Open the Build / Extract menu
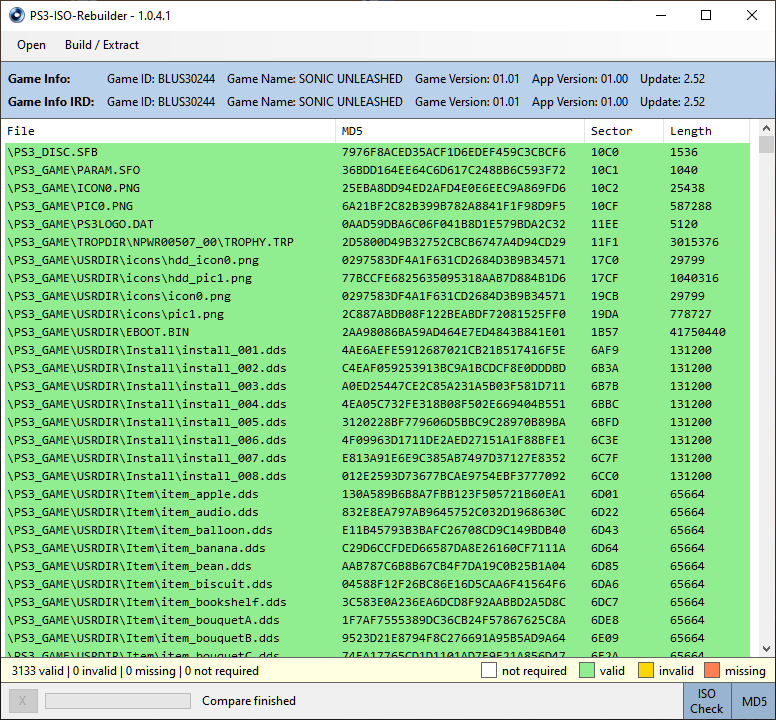Viewport: 776px width, 720px height. click(x=102, y=45)
